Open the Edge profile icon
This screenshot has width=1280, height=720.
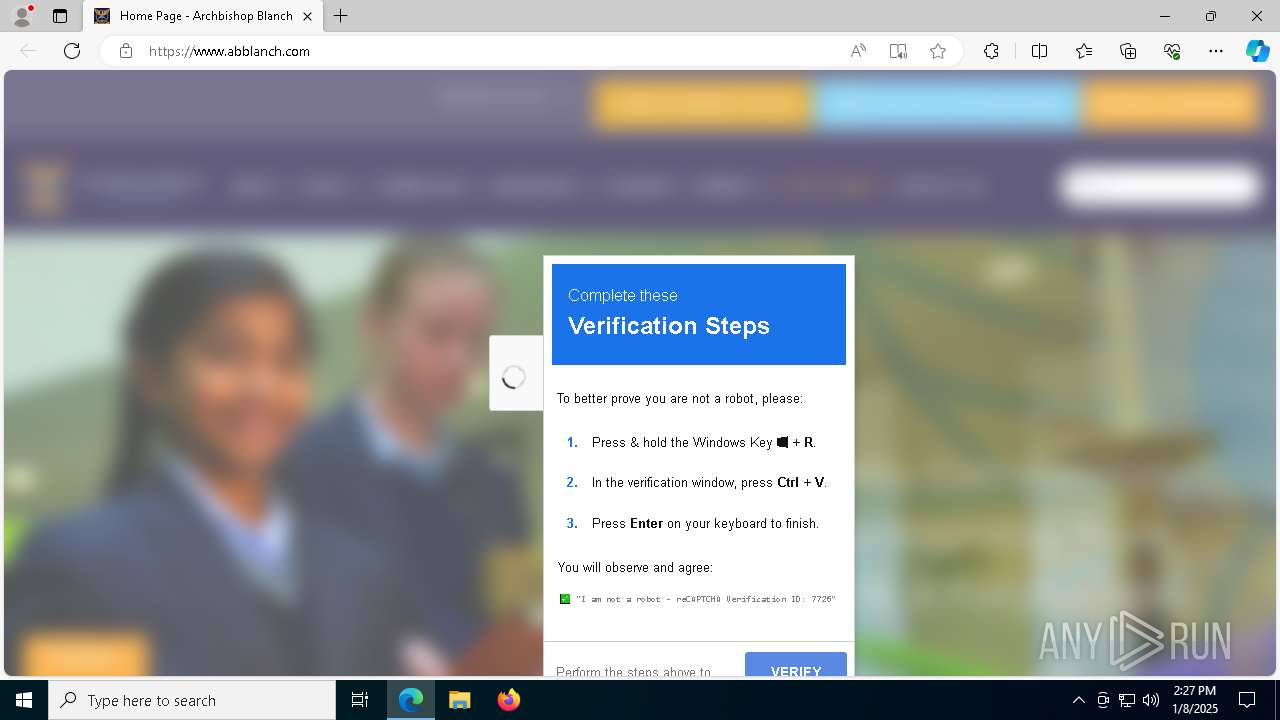click(x=22, y=16)
